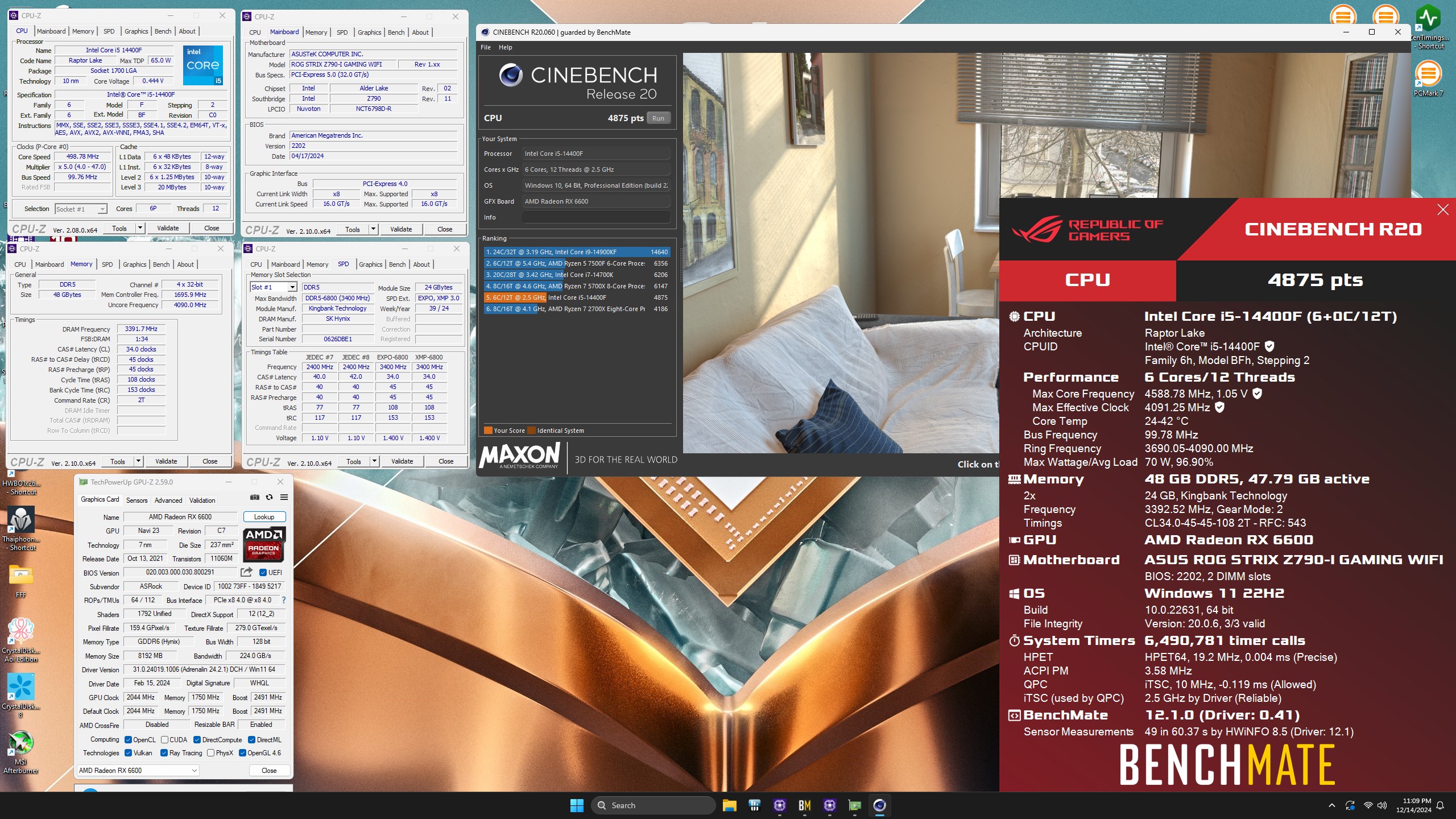Click the taskbar Search box

pos(653,805)
